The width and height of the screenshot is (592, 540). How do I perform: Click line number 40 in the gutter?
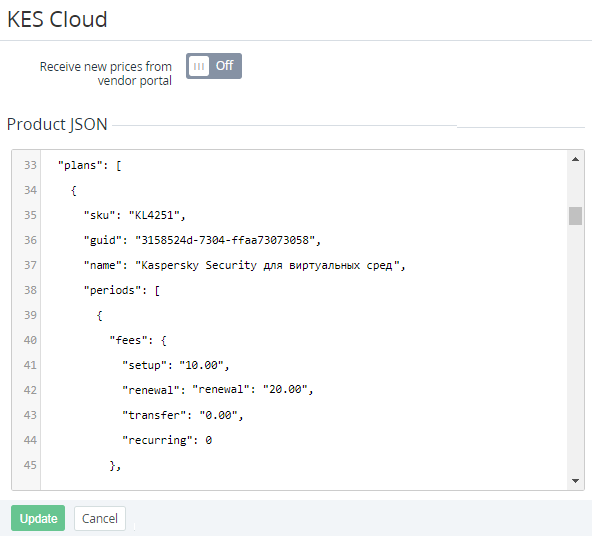(x=30, y=340)
